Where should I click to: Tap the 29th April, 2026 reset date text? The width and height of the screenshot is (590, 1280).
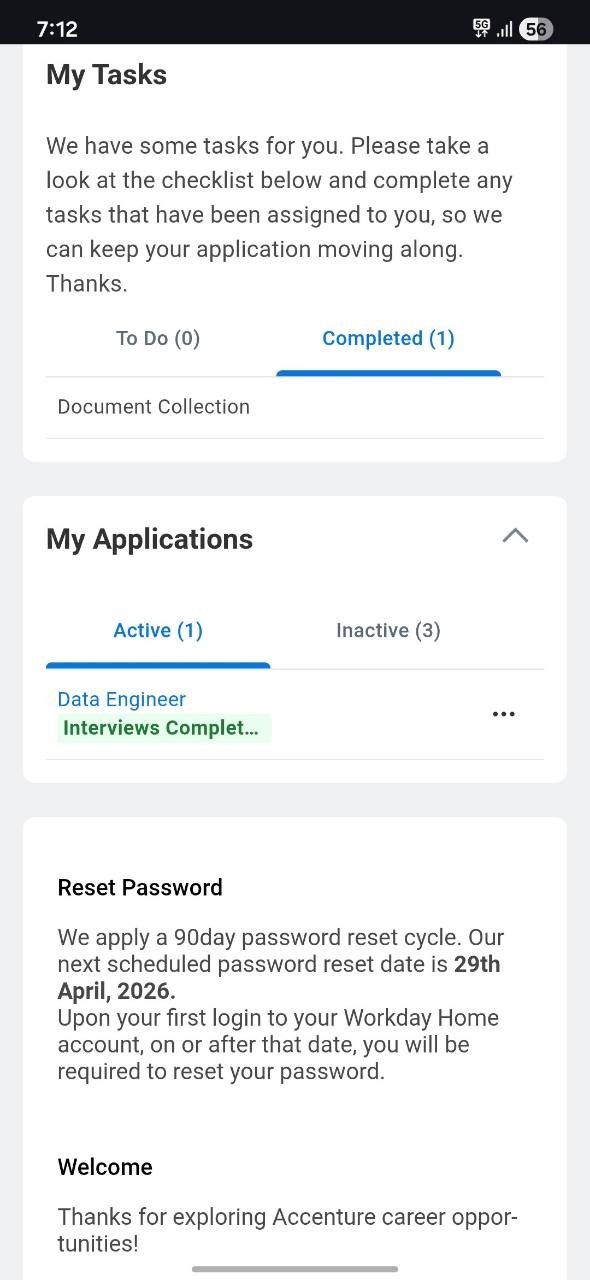click(x=279, y=978)
